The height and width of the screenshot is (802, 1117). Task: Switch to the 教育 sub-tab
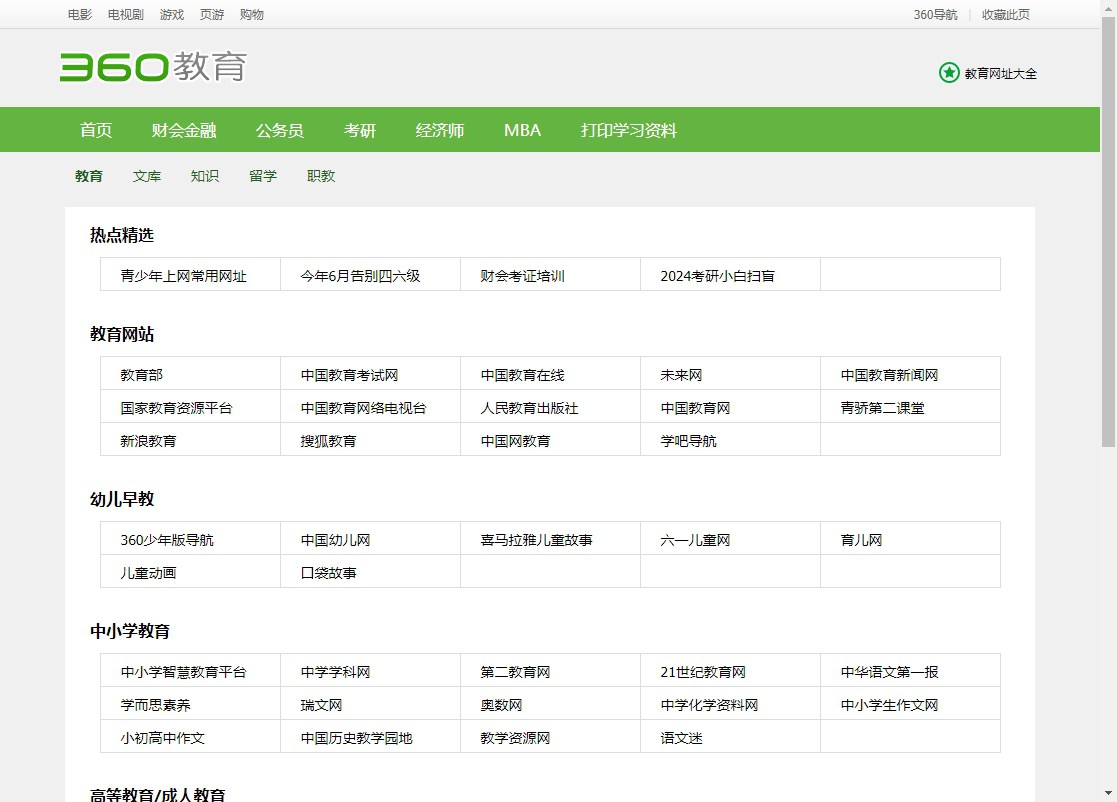pyautogui.click(x=89, y=176)
